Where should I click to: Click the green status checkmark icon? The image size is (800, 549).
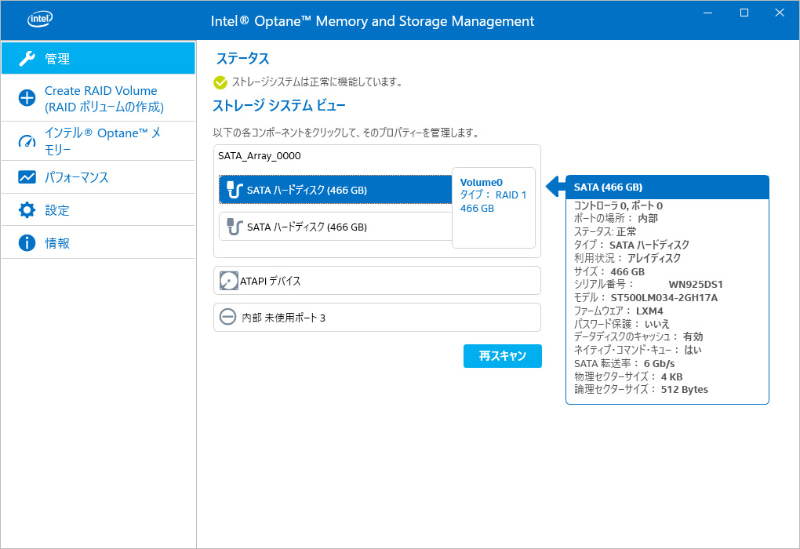tap(220, 82)
